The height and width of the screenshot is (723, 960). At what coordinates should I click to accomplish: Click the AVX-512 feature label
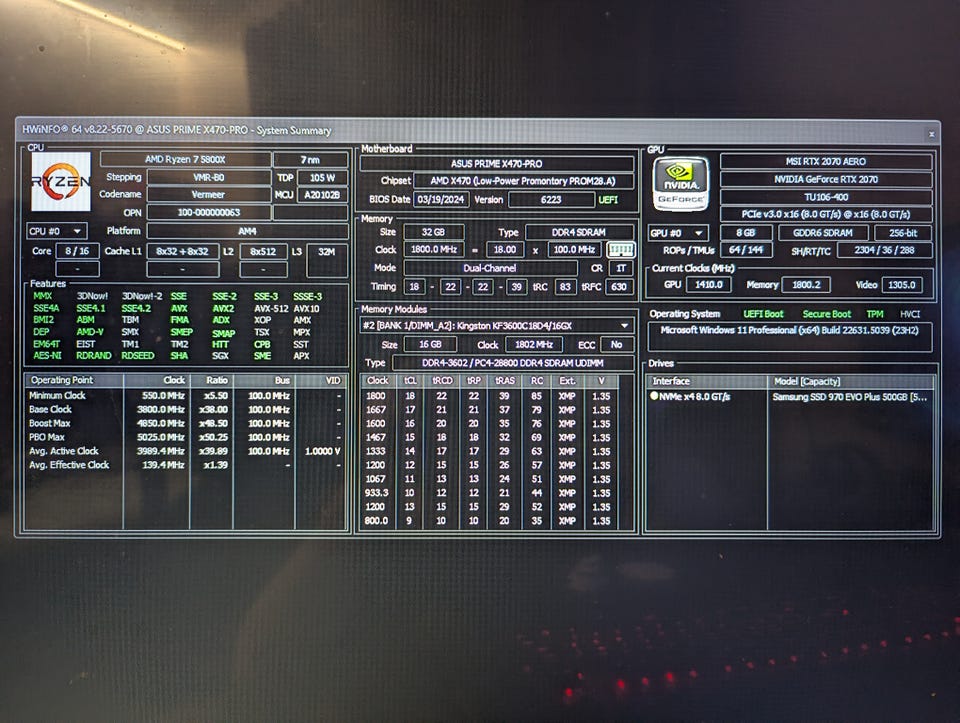tap(271, 309)
